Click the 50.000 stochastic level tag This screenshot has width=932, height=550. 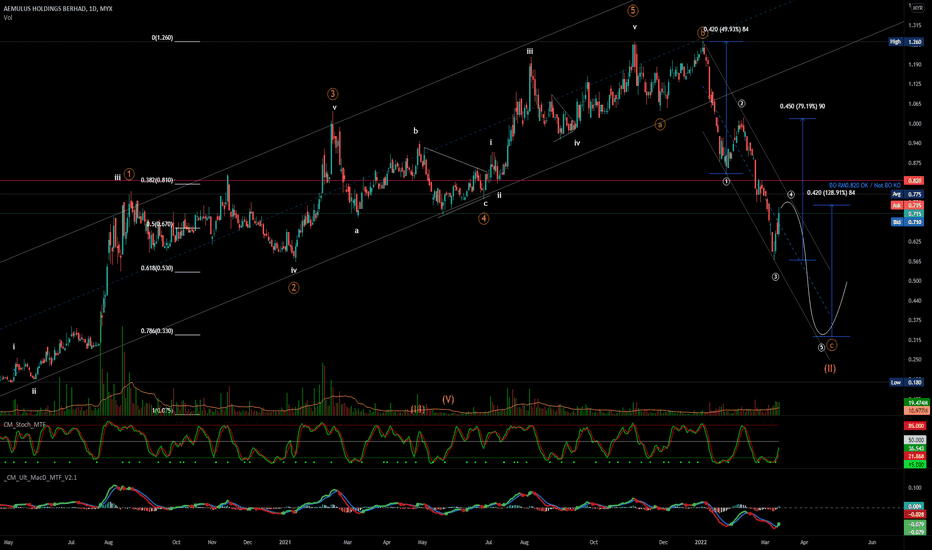(914, 440)
